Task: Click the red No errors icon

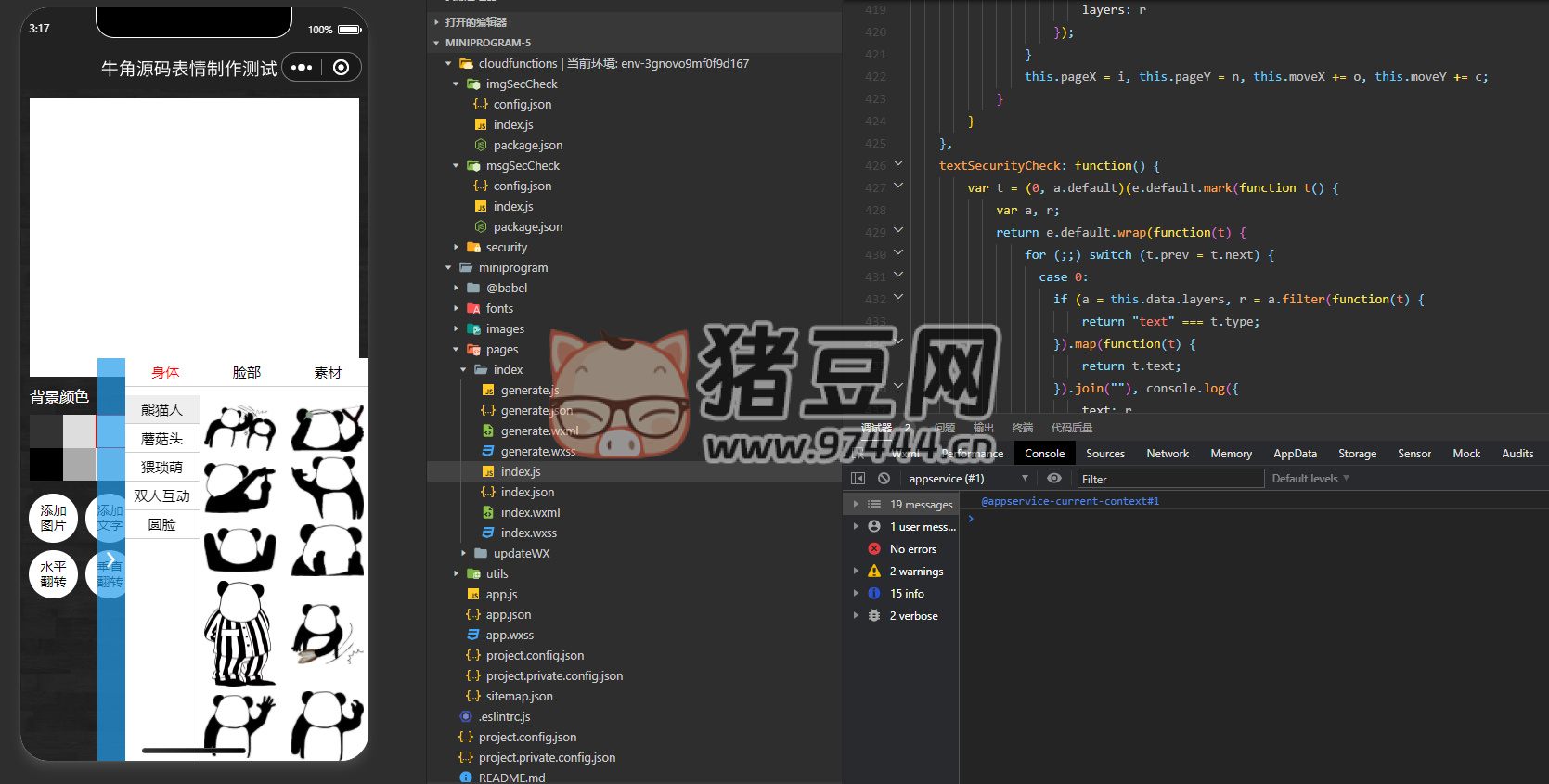Action: (874, 549)
